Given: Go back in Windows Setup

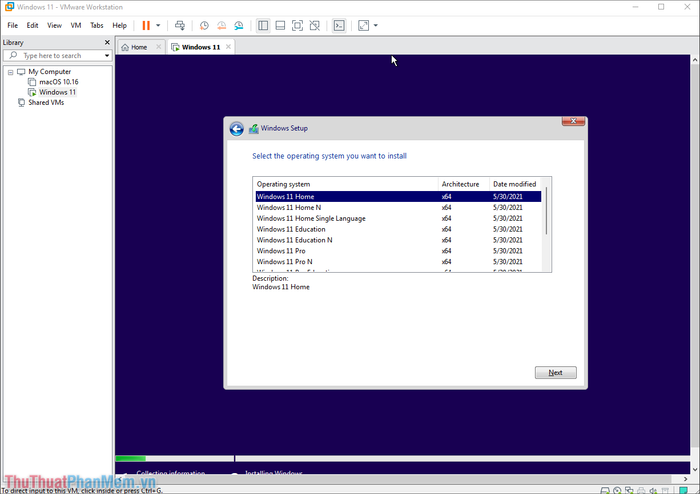Looking at the screenshot, I should click(x=237, y=129).
